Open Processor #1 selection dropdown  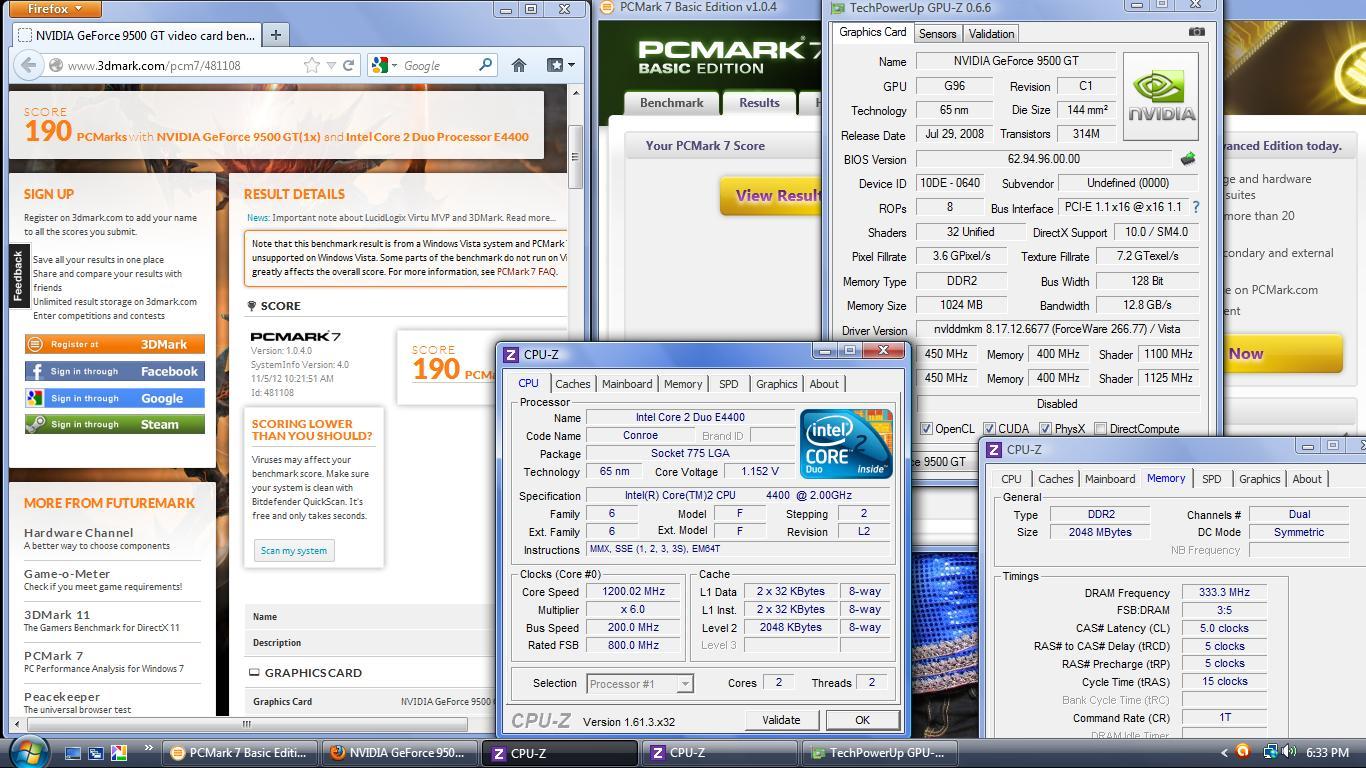[639, 684]
